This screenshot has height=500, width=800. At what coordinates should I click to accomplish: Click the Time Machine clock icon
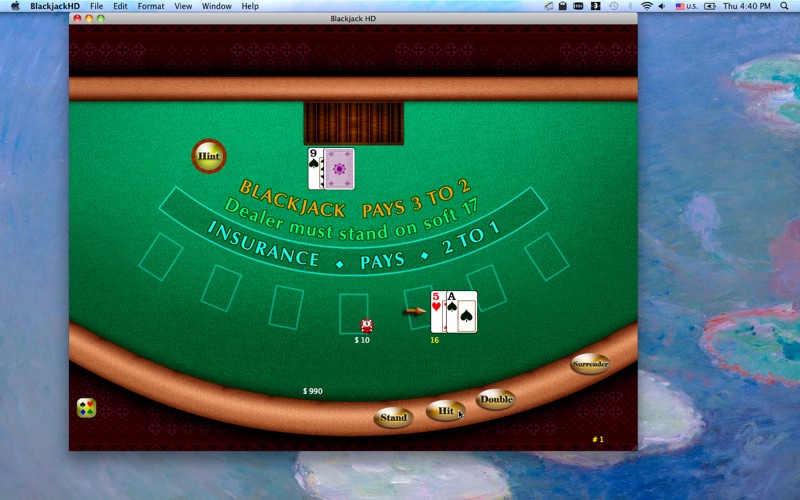coord(614,6)
